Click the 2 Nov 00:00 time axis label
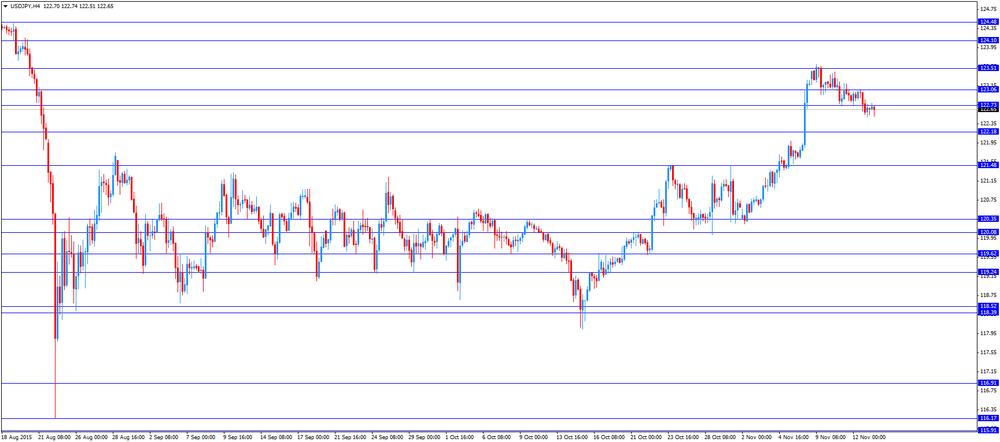The height and width of the screenshot is (442, 1000). [758, 438]
